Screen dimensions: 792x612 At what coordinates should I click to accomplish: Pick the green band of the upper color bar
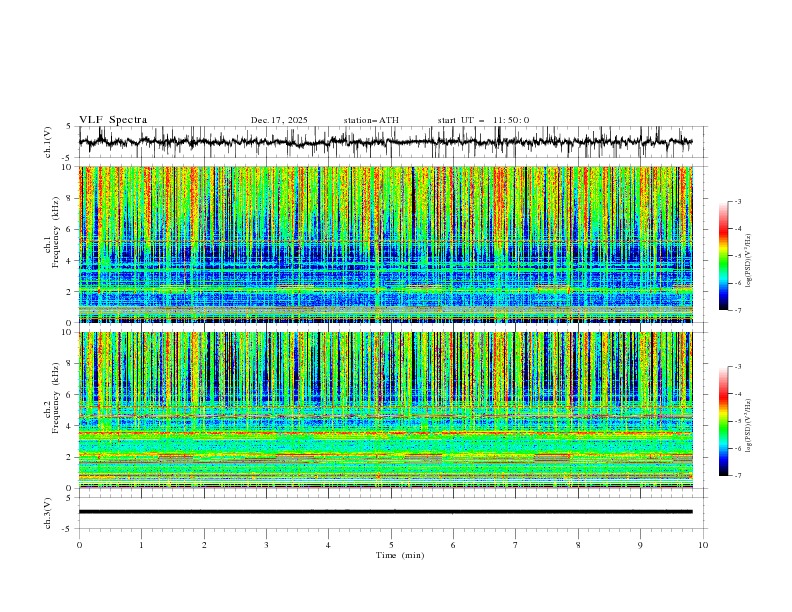pos(724,258)
